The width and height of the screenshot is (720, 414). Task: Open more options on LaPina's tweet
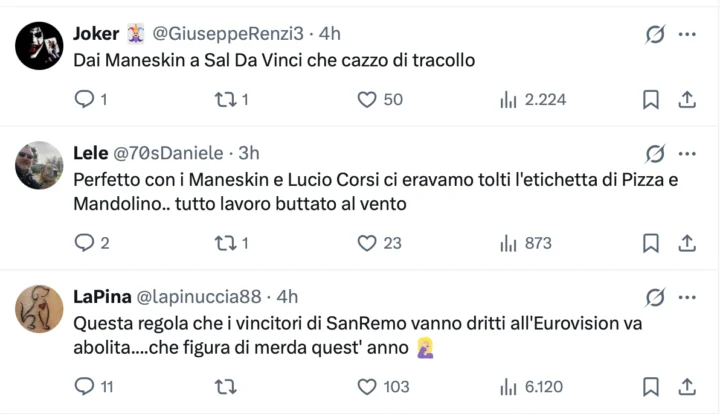(x=687, y=297)
